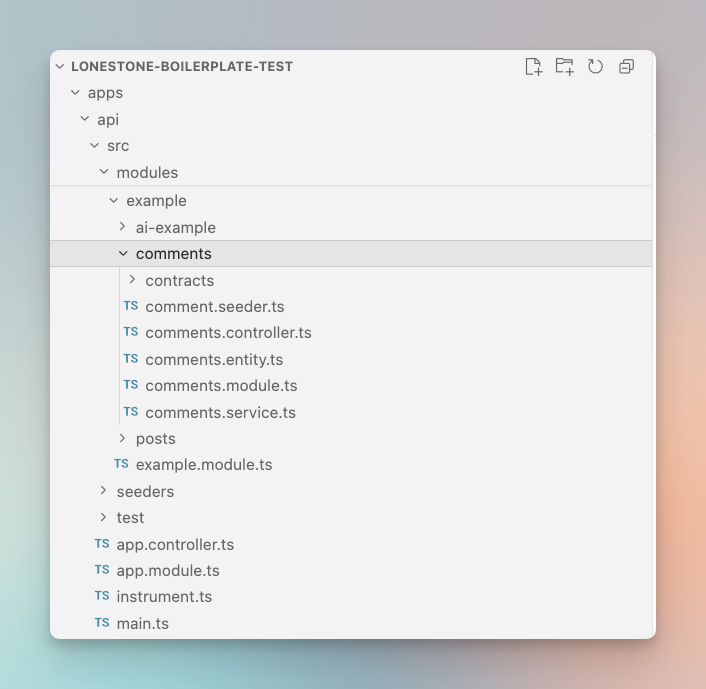Collapse the comments folder
Viewport: 706px width, 689px height.
[123, 254]
